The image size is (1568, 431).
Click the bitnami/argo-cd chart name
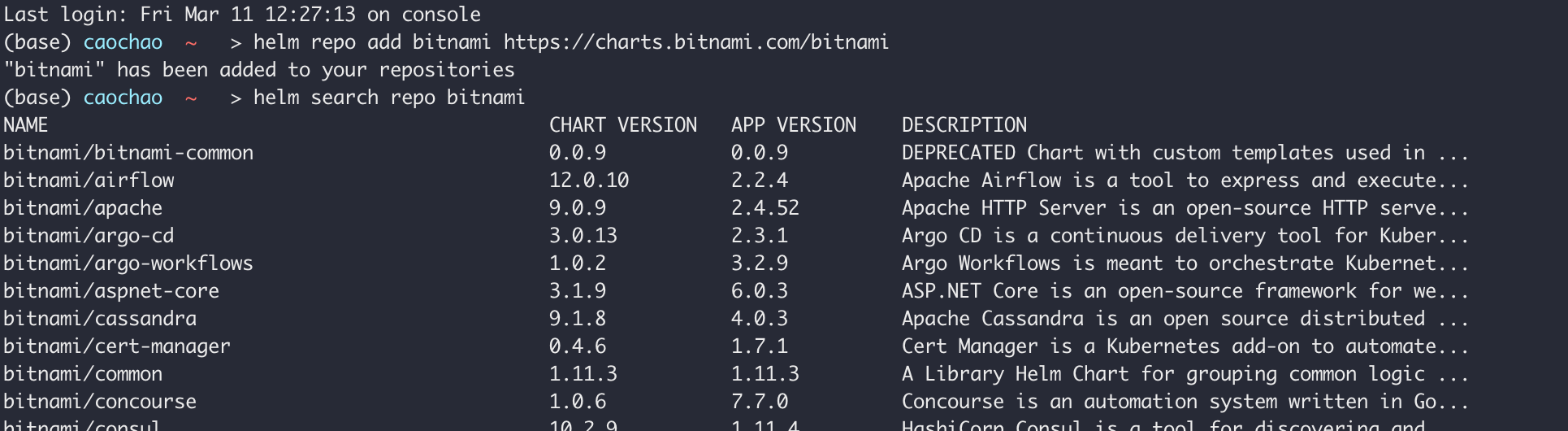[x=89, y=236]
